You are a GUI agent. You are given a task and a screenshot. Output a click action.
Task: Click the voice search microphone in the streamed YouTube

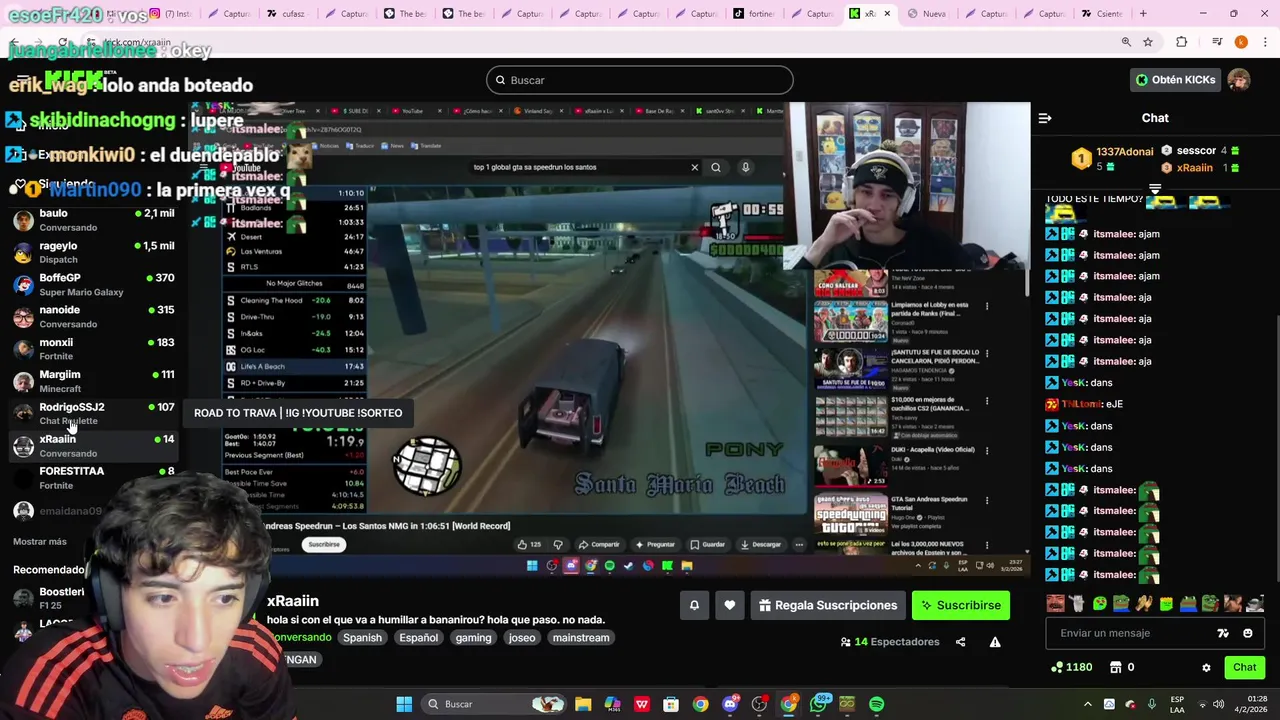tap(745, 167)
